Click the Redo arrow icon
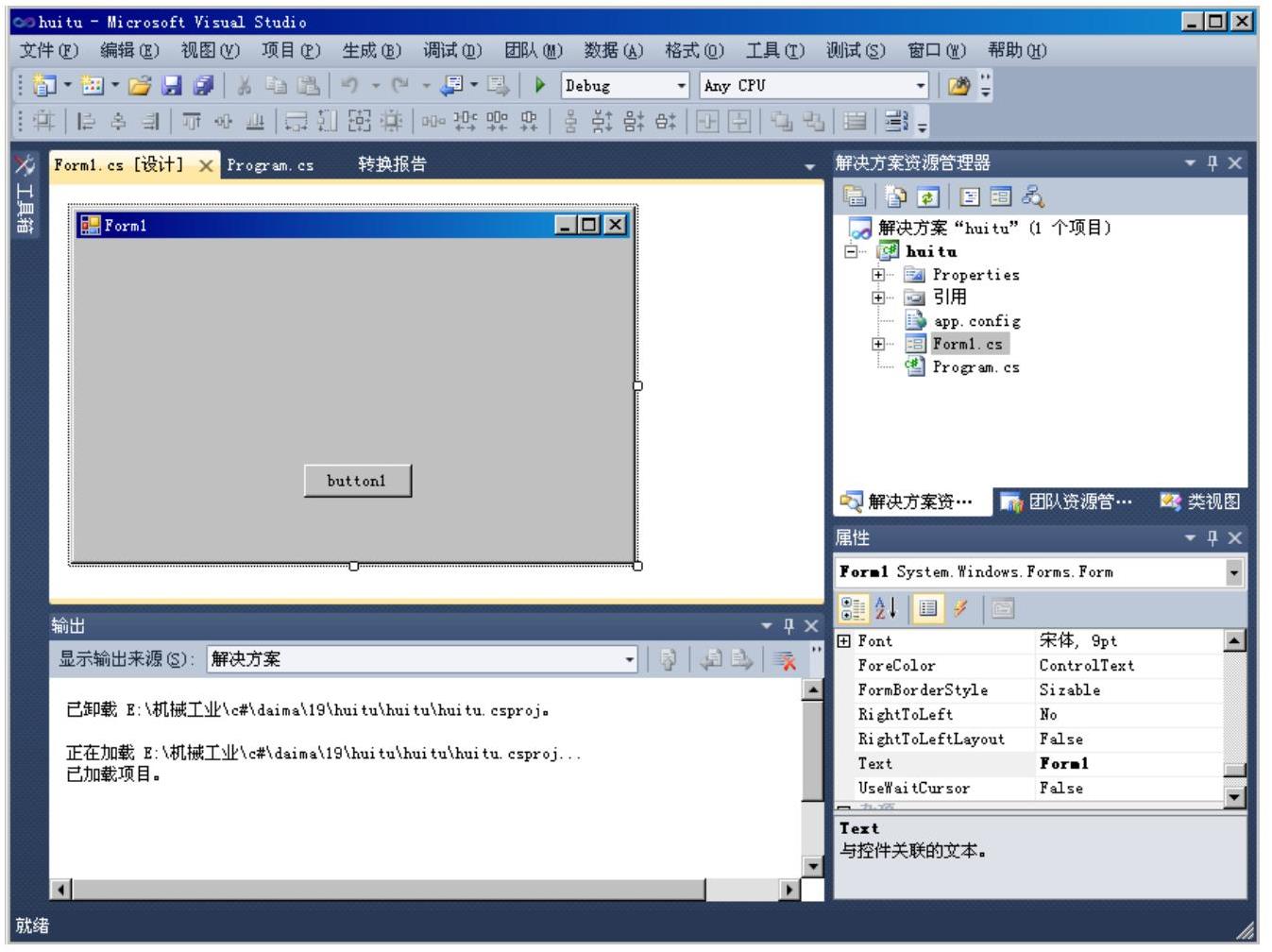 [400, 86]
